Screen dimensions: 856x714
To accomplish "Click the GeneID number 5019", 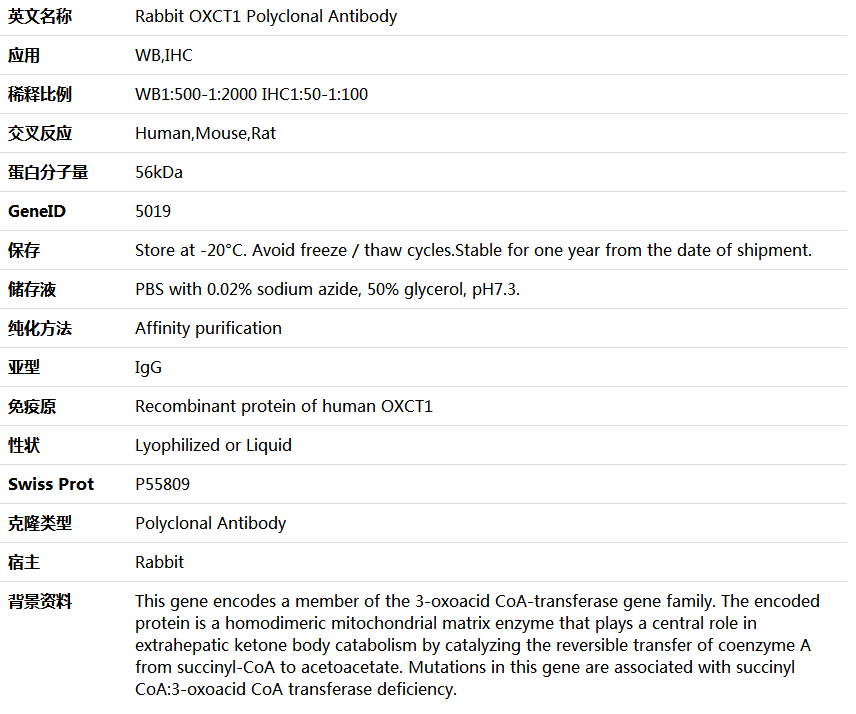I will (x=153, y=212).
